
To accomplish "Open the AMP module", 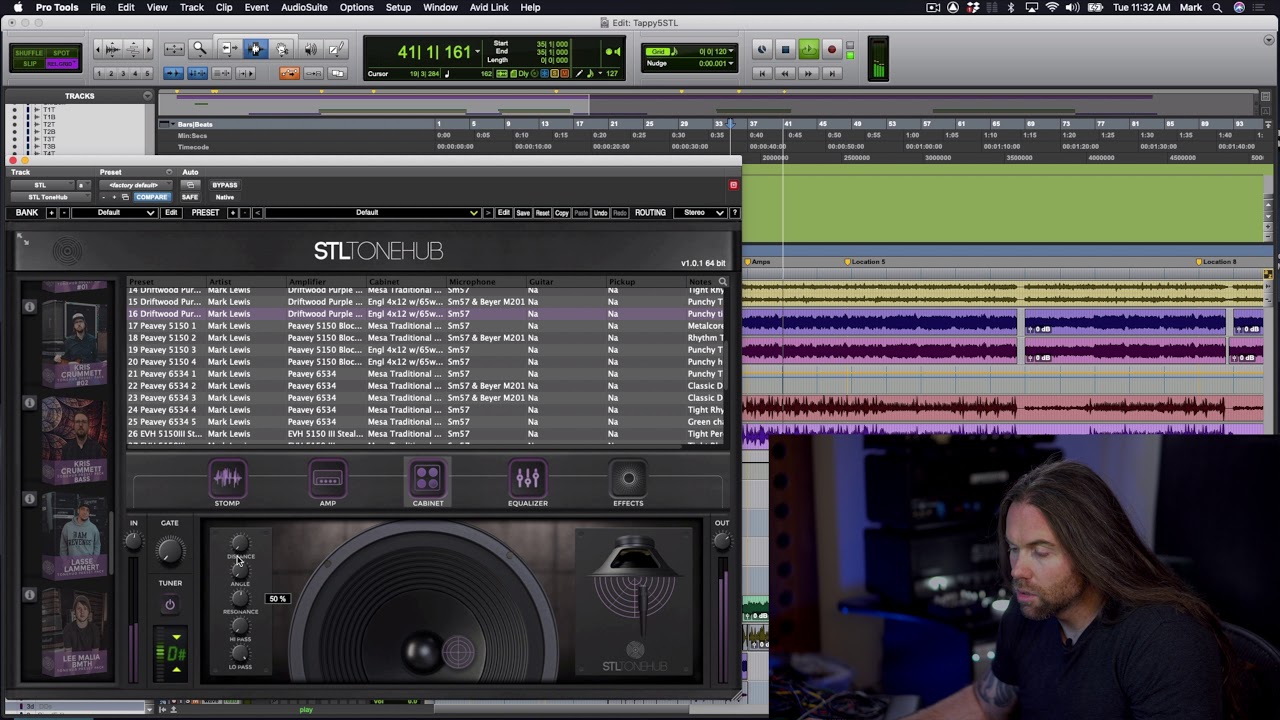I will point(327,483).
